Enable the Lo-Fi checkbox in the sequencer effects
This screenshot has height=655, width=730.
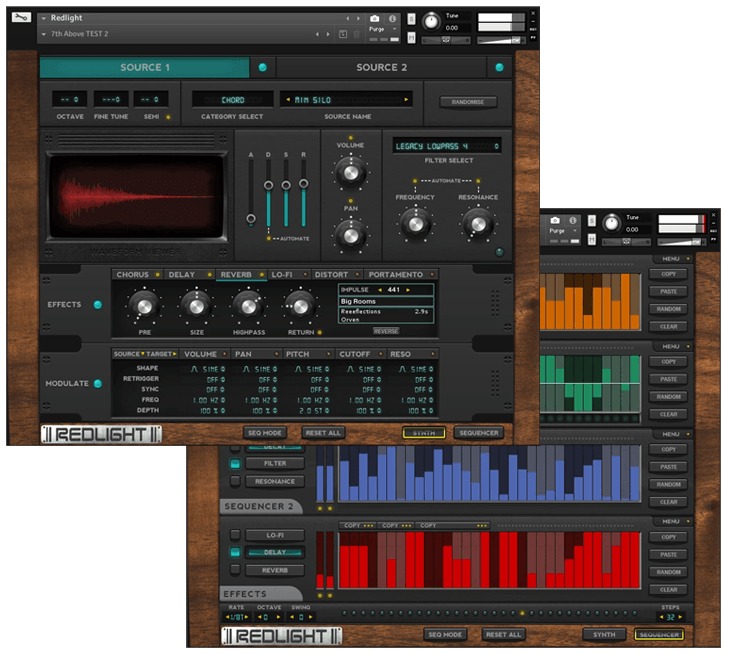(235, 535)
